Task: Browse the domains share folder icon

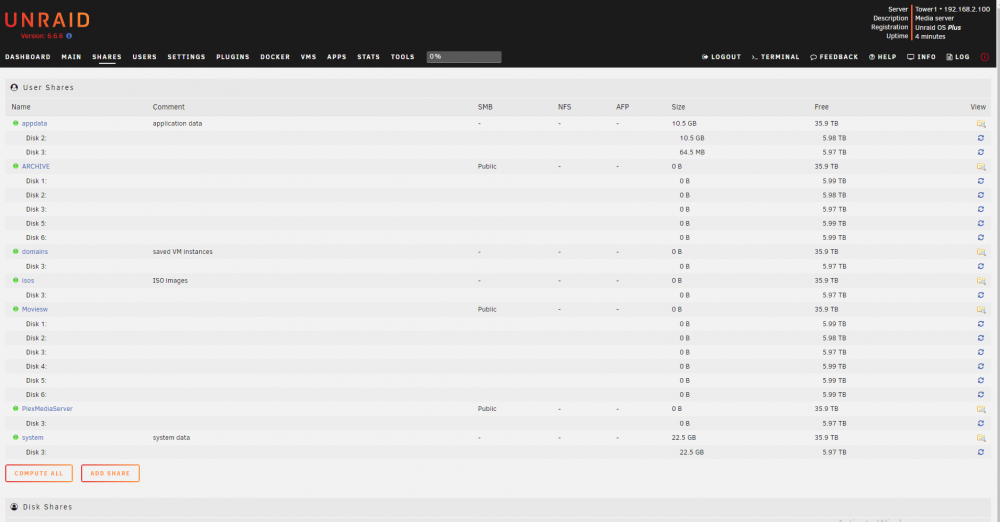Action: [x=981, y=252]
